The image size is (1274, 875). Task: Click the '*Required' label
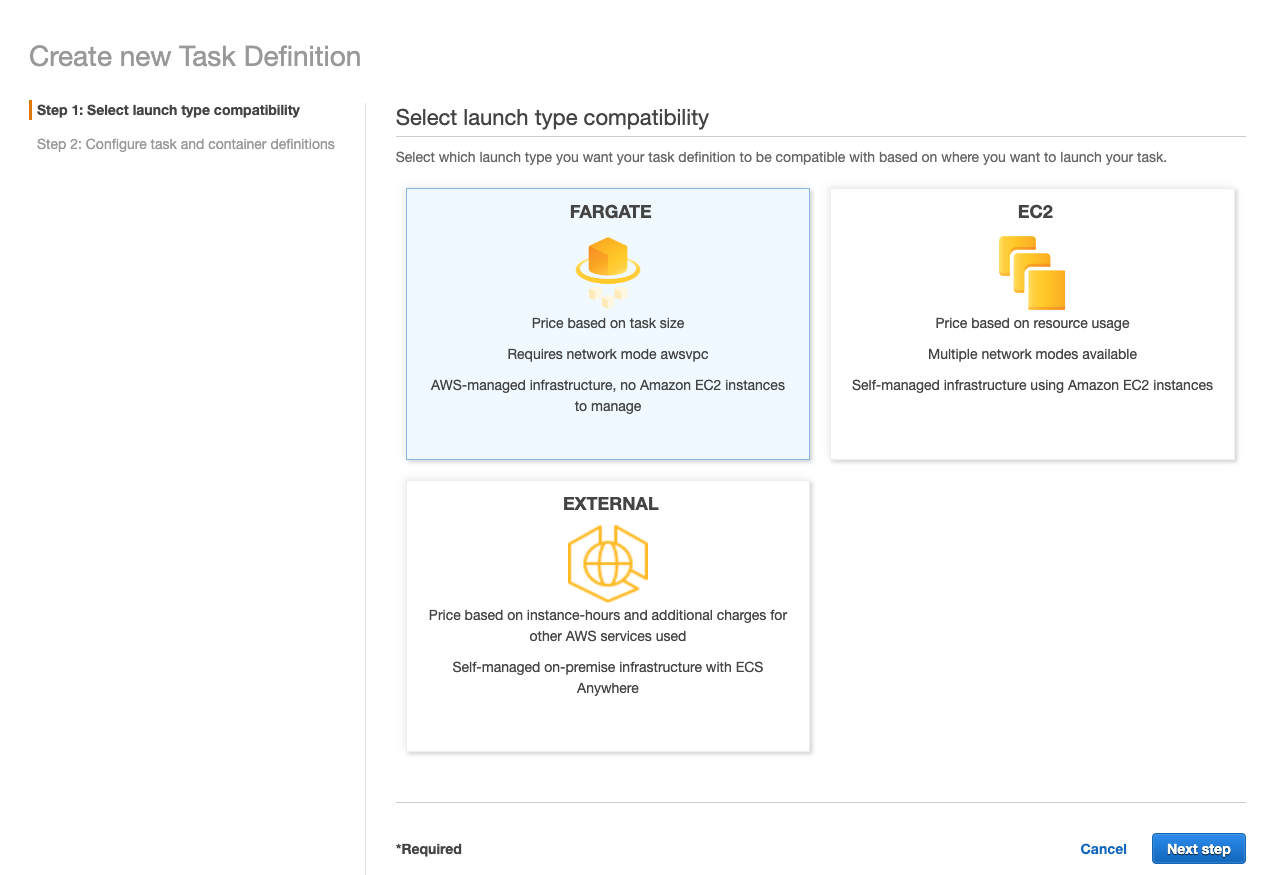[429, 848]
